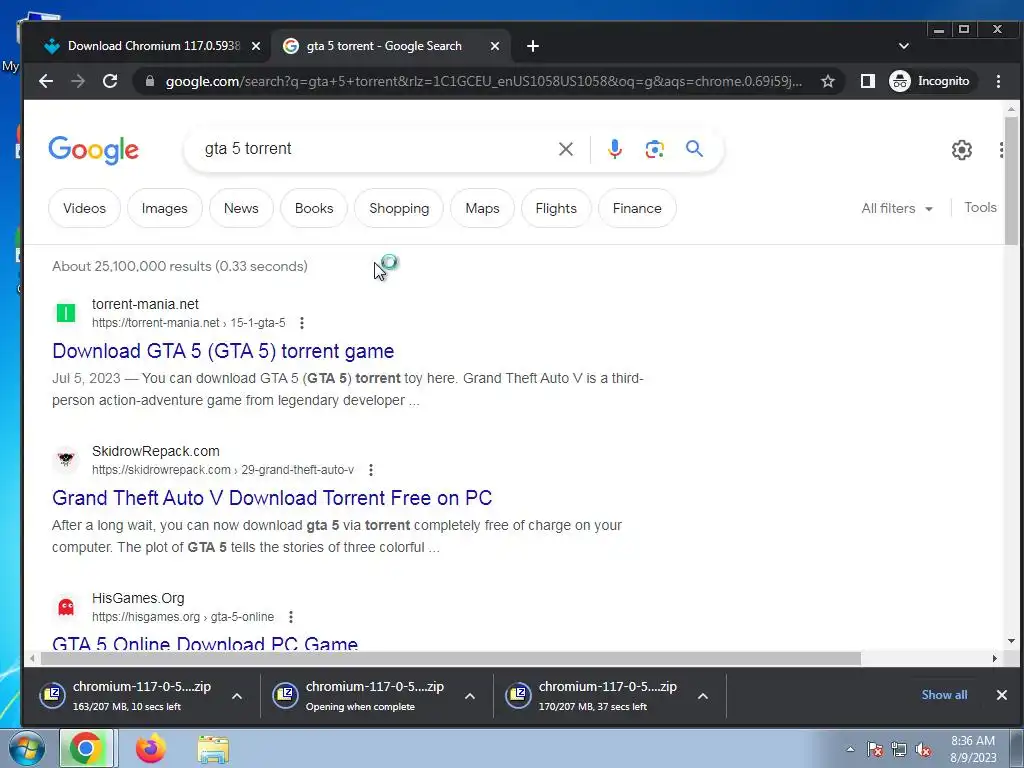Bookmark this page with the star
Viewport: 1024px width, 768px height.
pyautogui.click(x=828, y=81)
